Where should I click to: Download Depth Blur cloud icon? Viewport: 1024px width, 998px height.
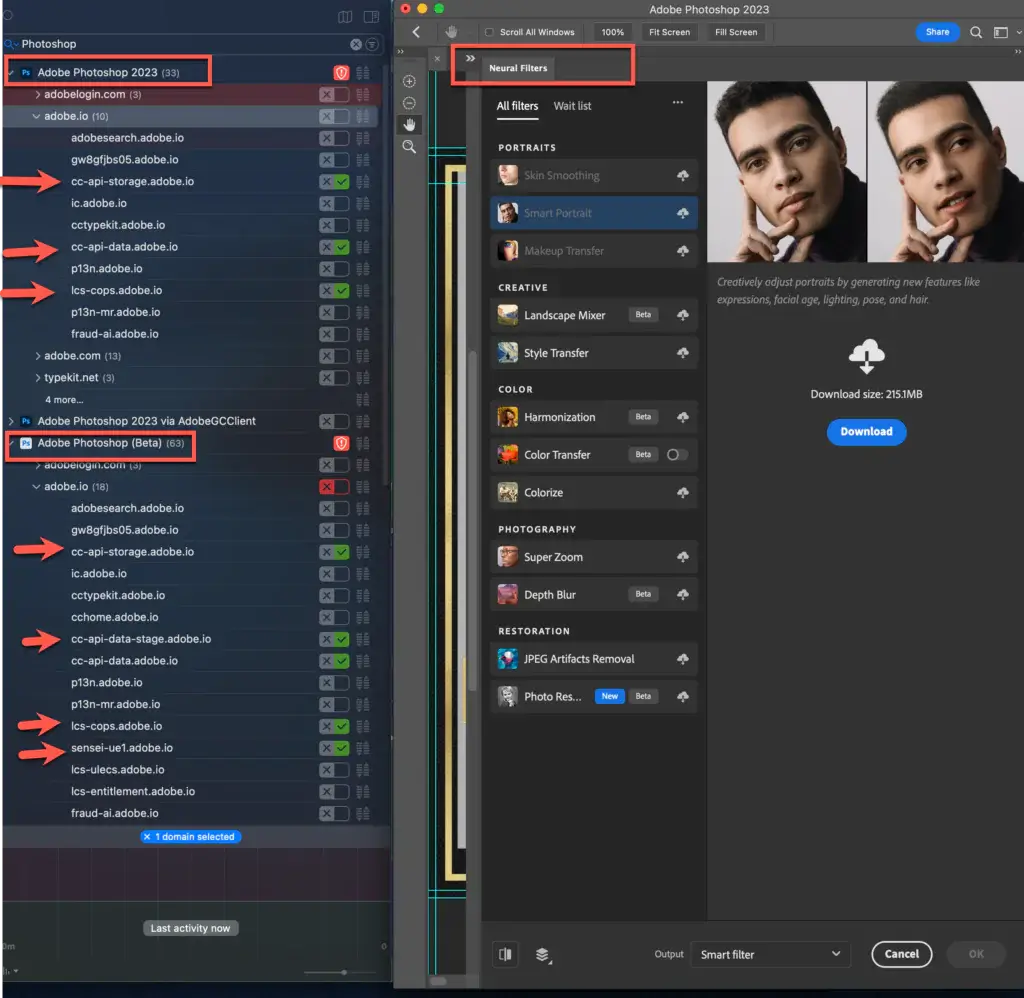(682, 594)
